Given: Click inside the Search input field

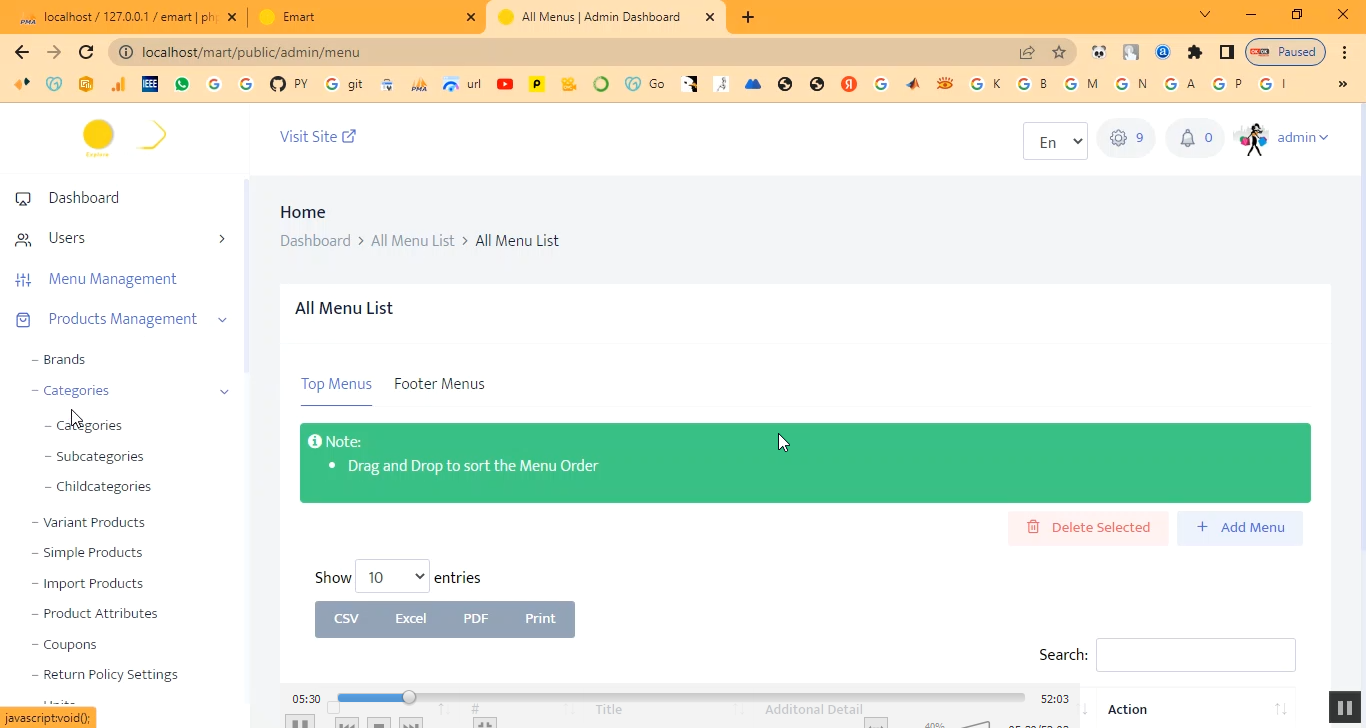Looking at the screenshot, I should click(1196, 655).
